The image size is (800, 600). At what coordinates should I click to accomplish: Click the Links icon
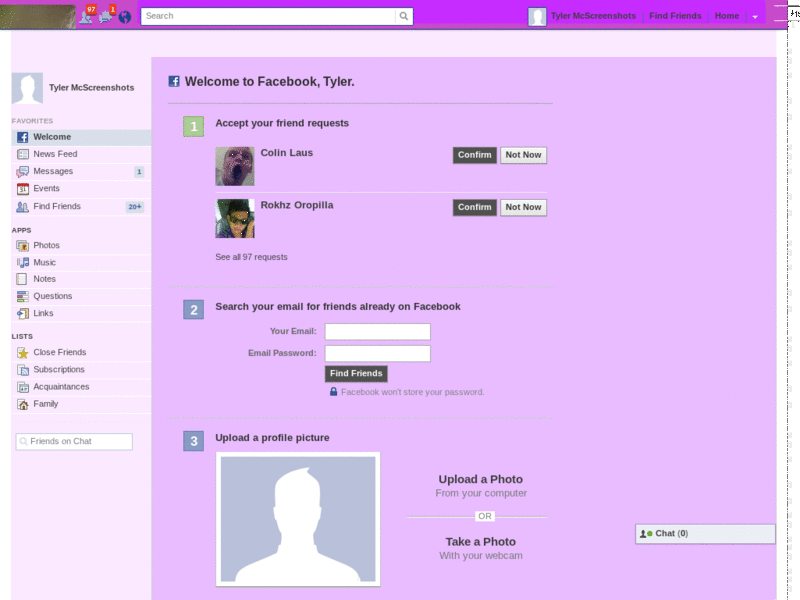[22, 314]
